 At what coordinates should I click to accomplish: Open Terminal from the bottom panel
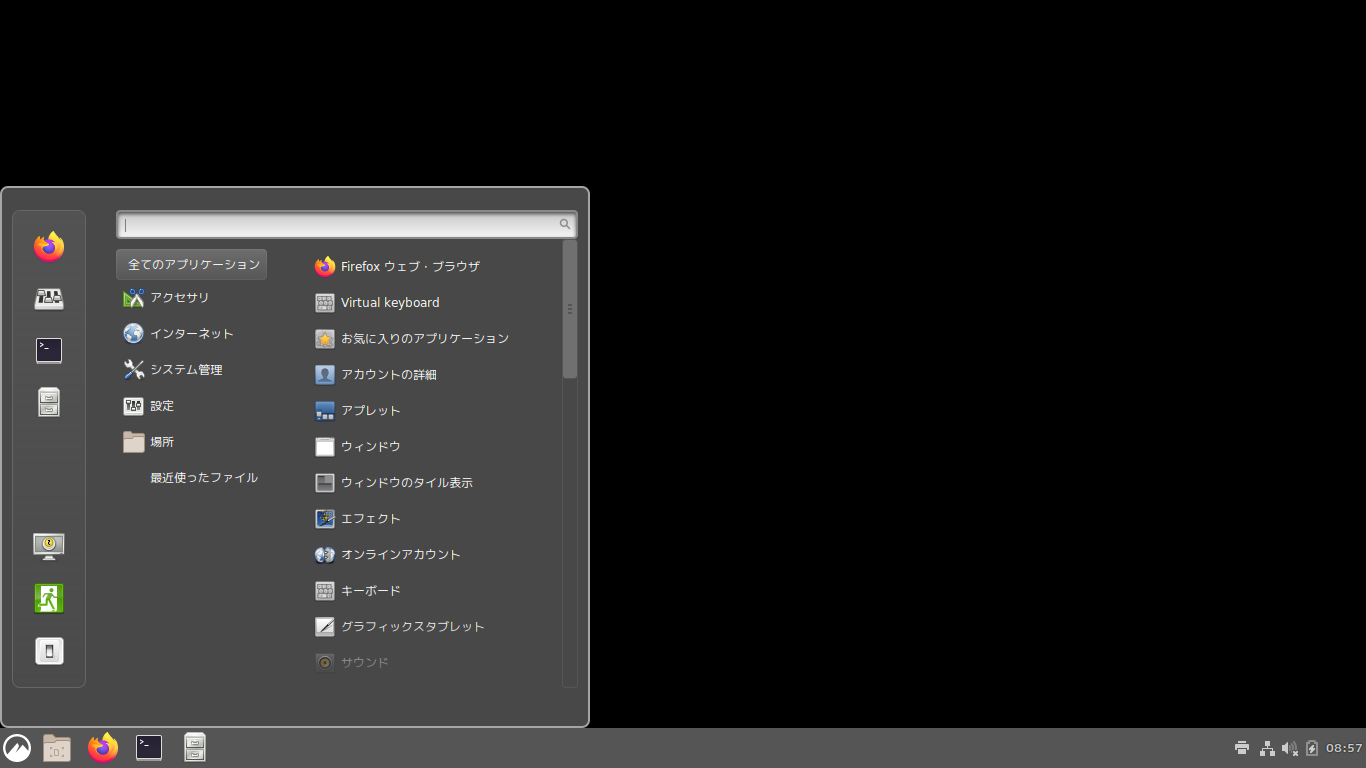pos(149,748)
